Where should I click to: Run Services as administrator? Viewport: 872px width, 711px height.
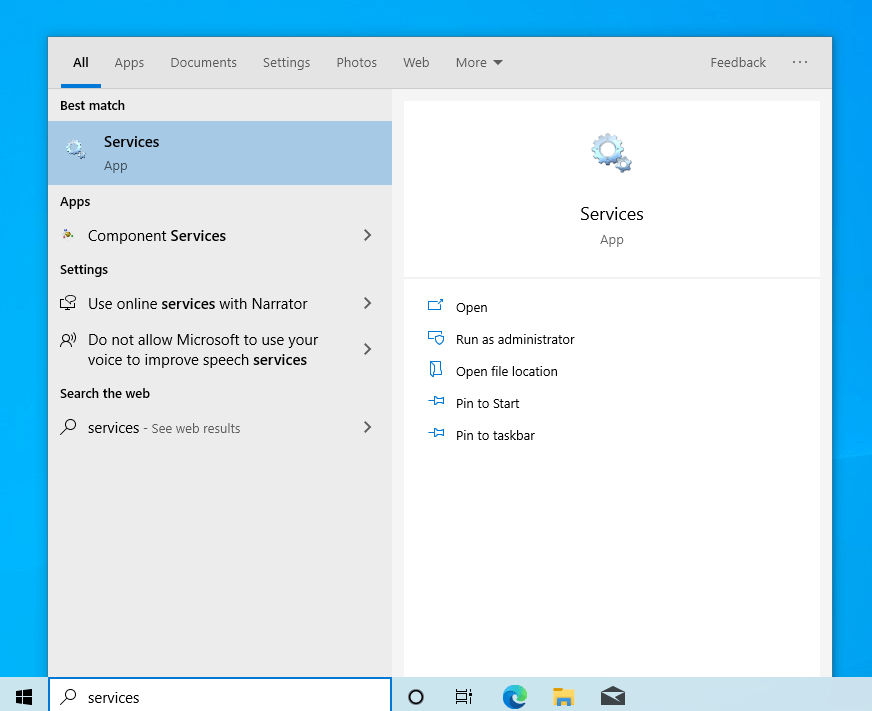tap(515, 340)
